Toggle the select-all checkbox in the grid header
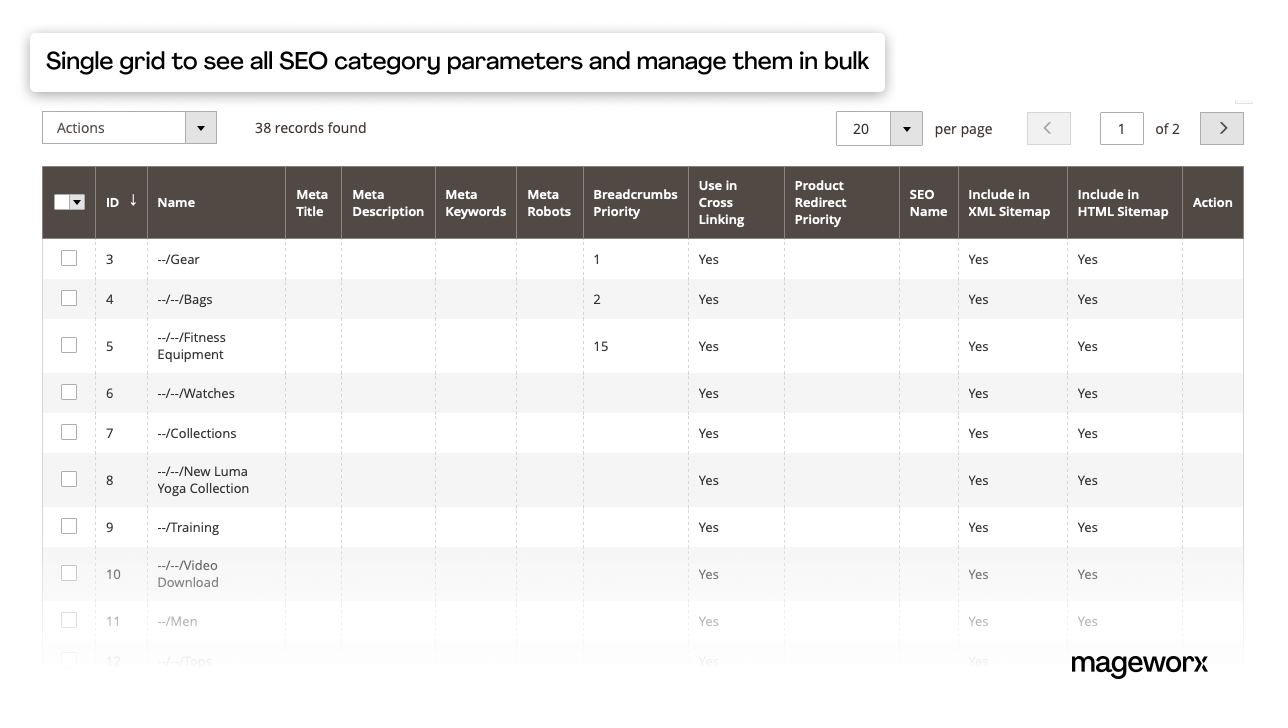This screenshot has height=728, width=1288. [x=62, y=201]
